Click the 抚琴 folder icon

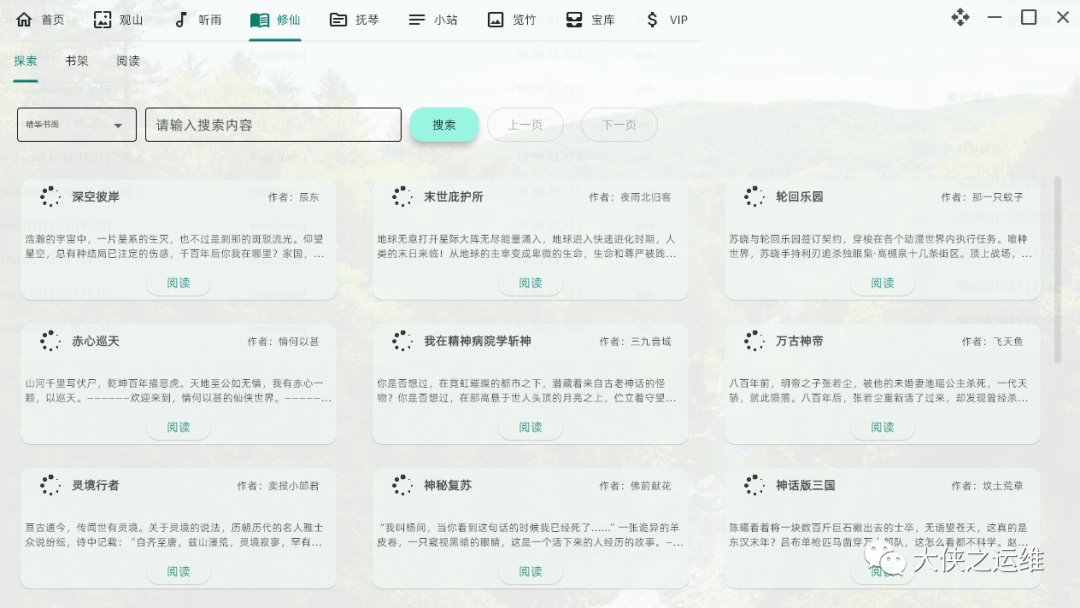click(x=338, y=19)
